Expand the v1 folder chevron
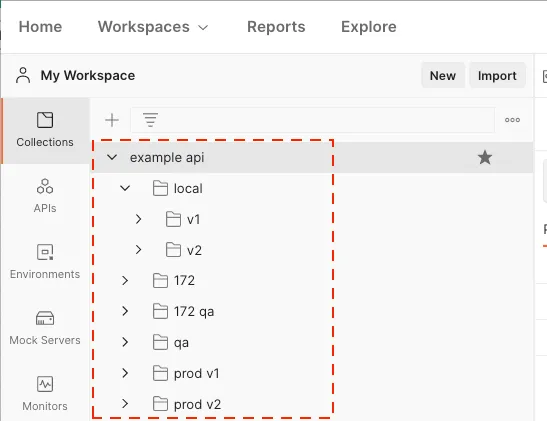This screenshot has height=421, width=547. 138,219
